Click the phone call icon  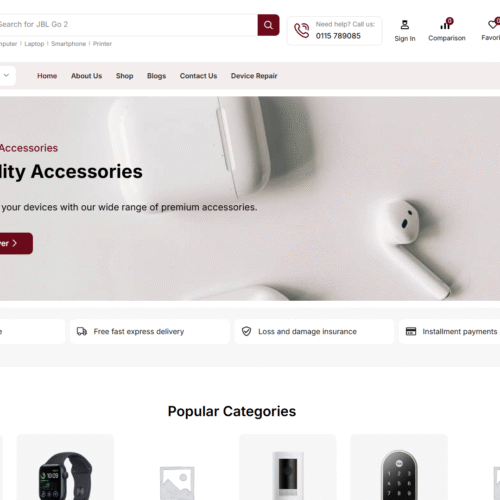point(302,30)
